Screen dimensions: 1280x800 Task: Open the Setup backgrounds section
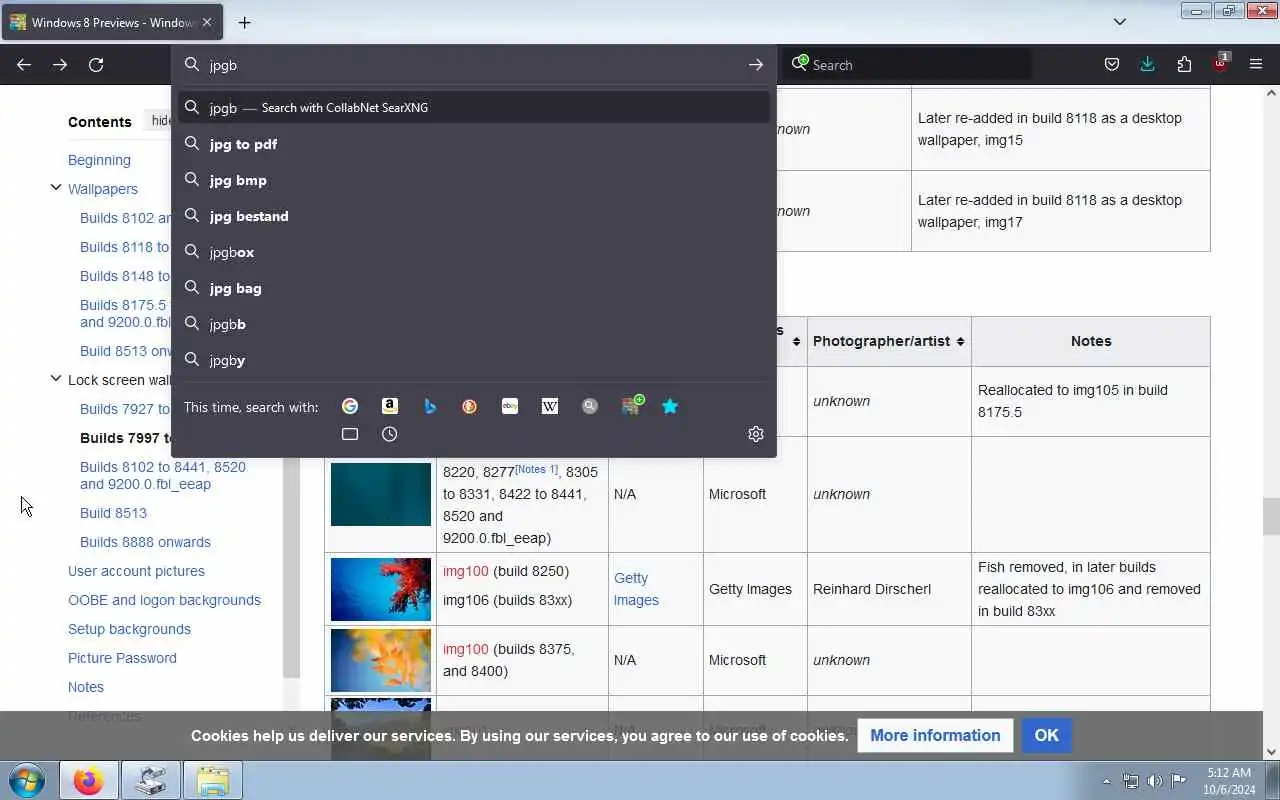click(x=129, y=629)
